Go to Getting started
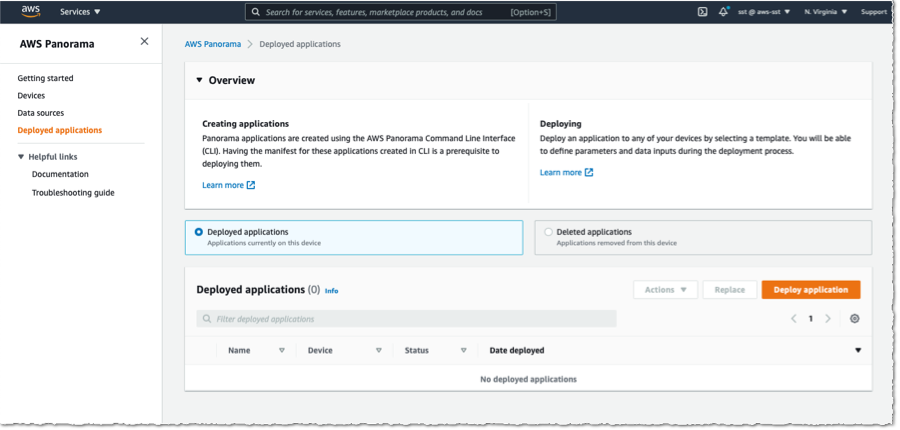900x430 pixels. pos(45,78)
